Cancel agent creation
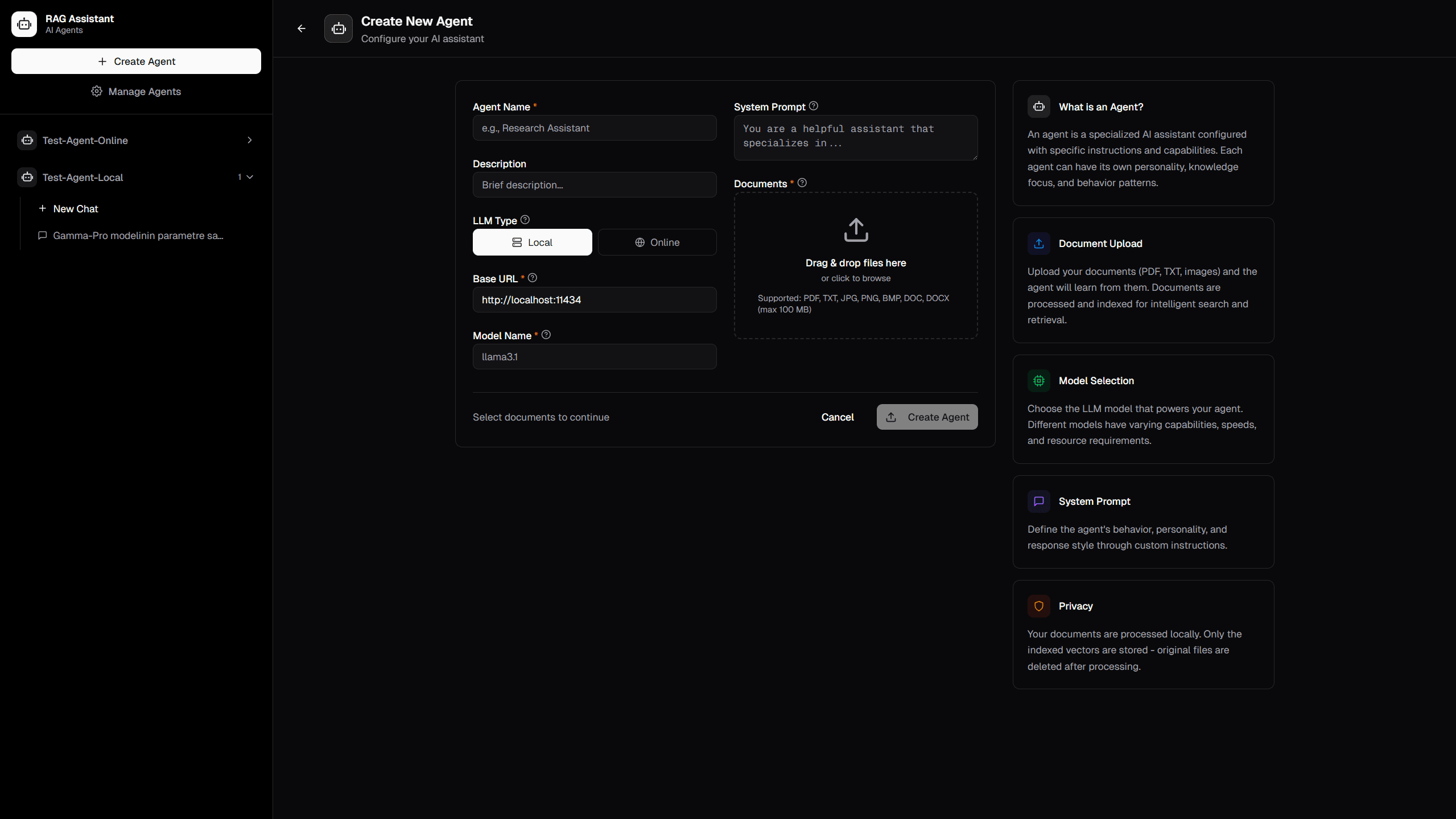Viewport: 1456px width, 819px height. coord(838,417)
